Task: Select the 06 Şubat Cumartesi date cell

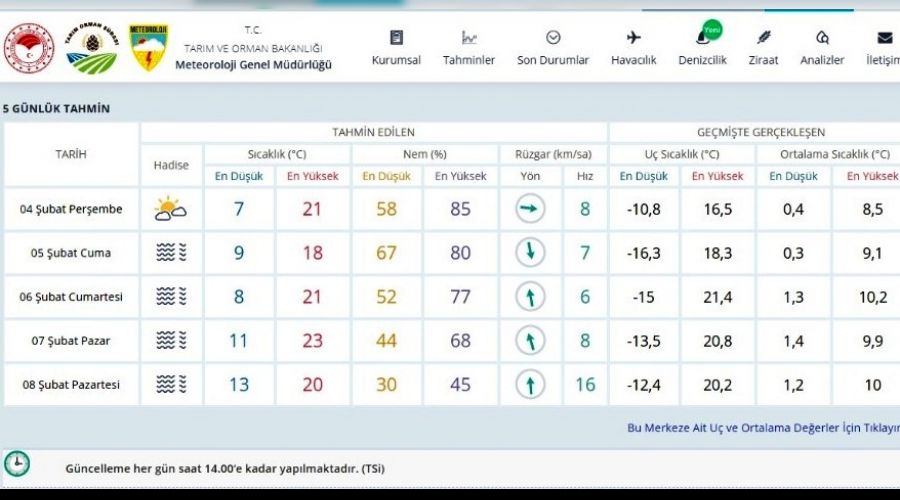Action: tap(71, 297)
